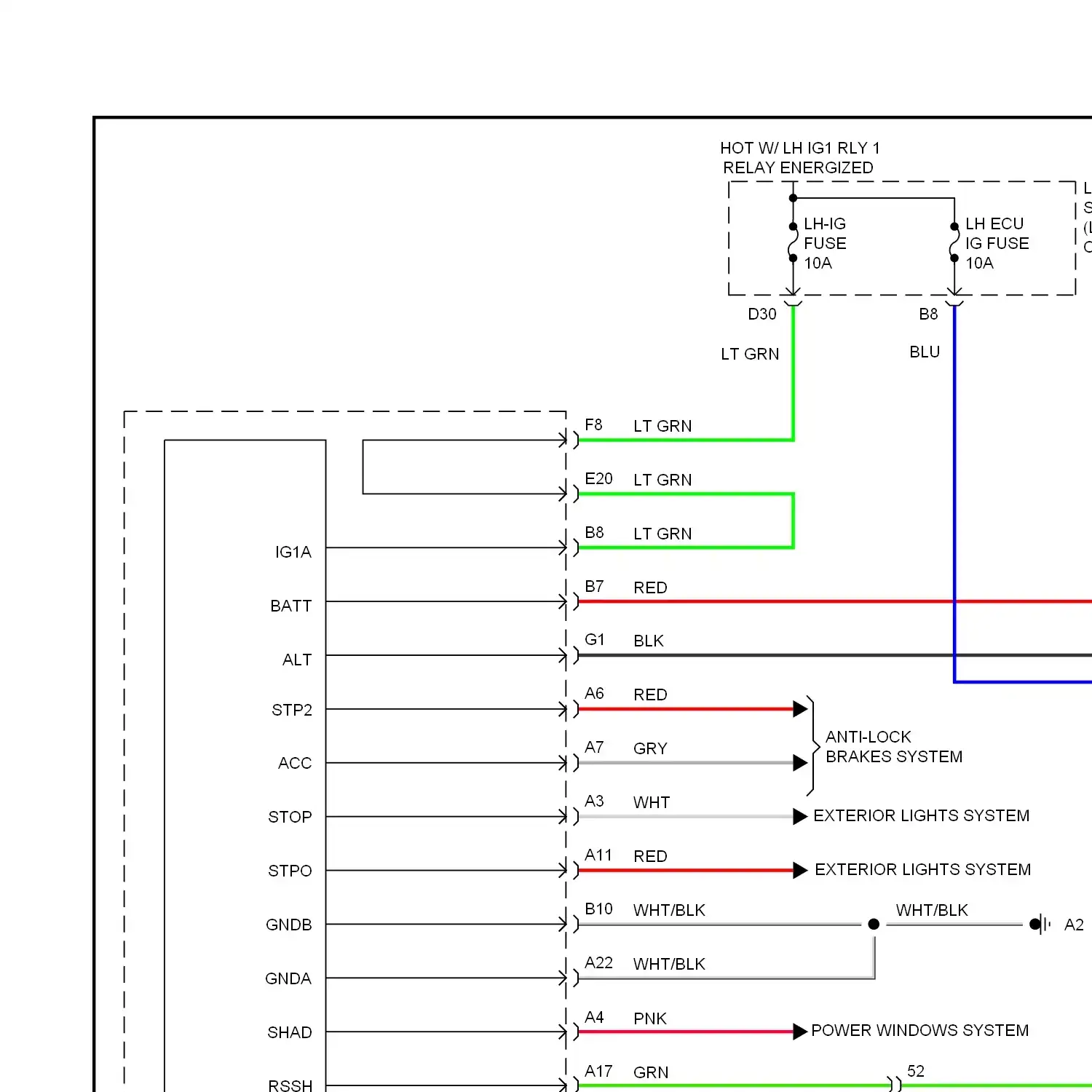Screen dimensions: 1092x1092
Task: Click the GRN wire label at A17
Action: 651,1072
